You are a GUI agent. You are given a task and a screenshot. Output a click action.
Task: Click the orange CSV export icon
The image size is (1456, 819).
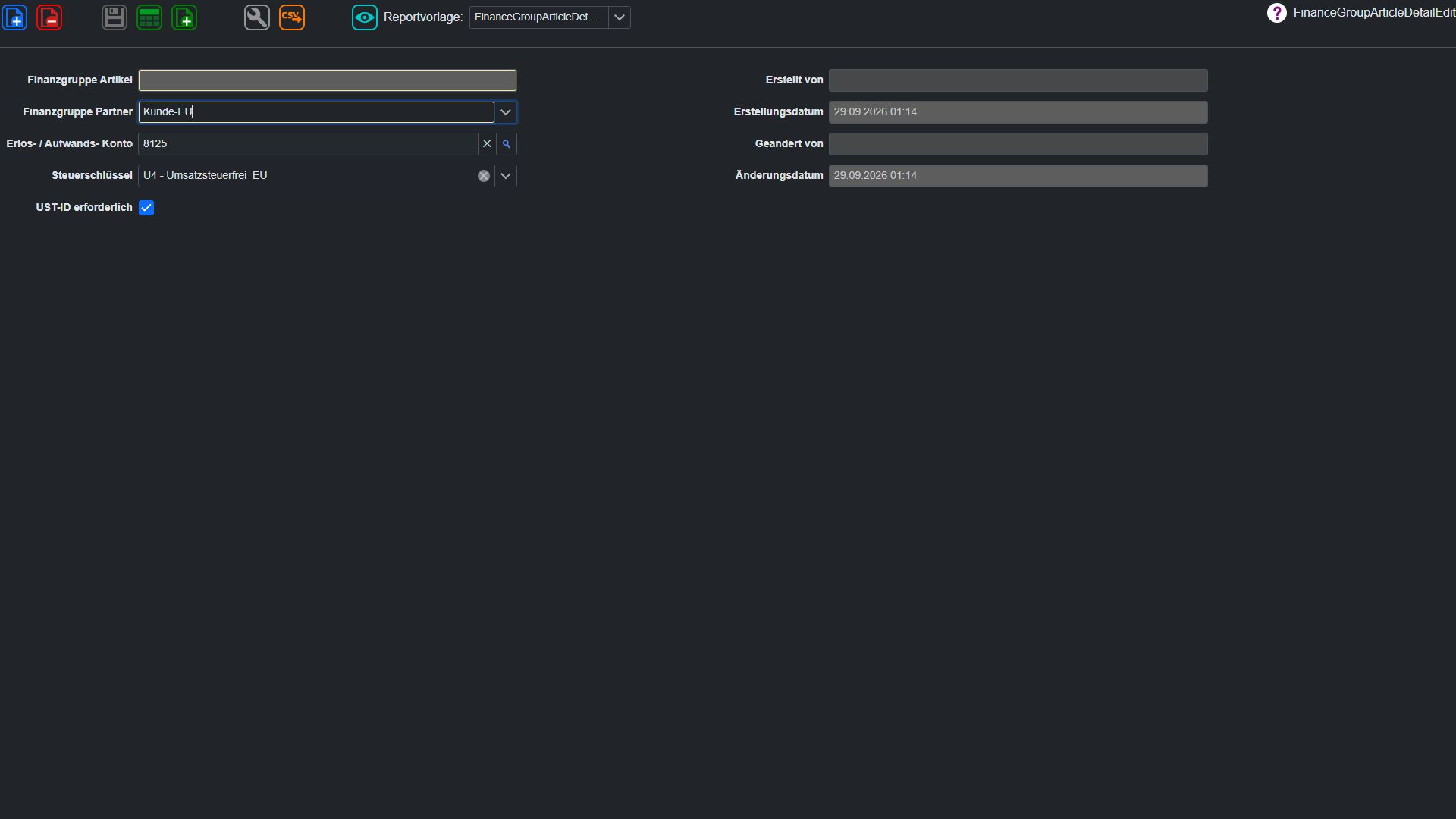tap(292, 17)
